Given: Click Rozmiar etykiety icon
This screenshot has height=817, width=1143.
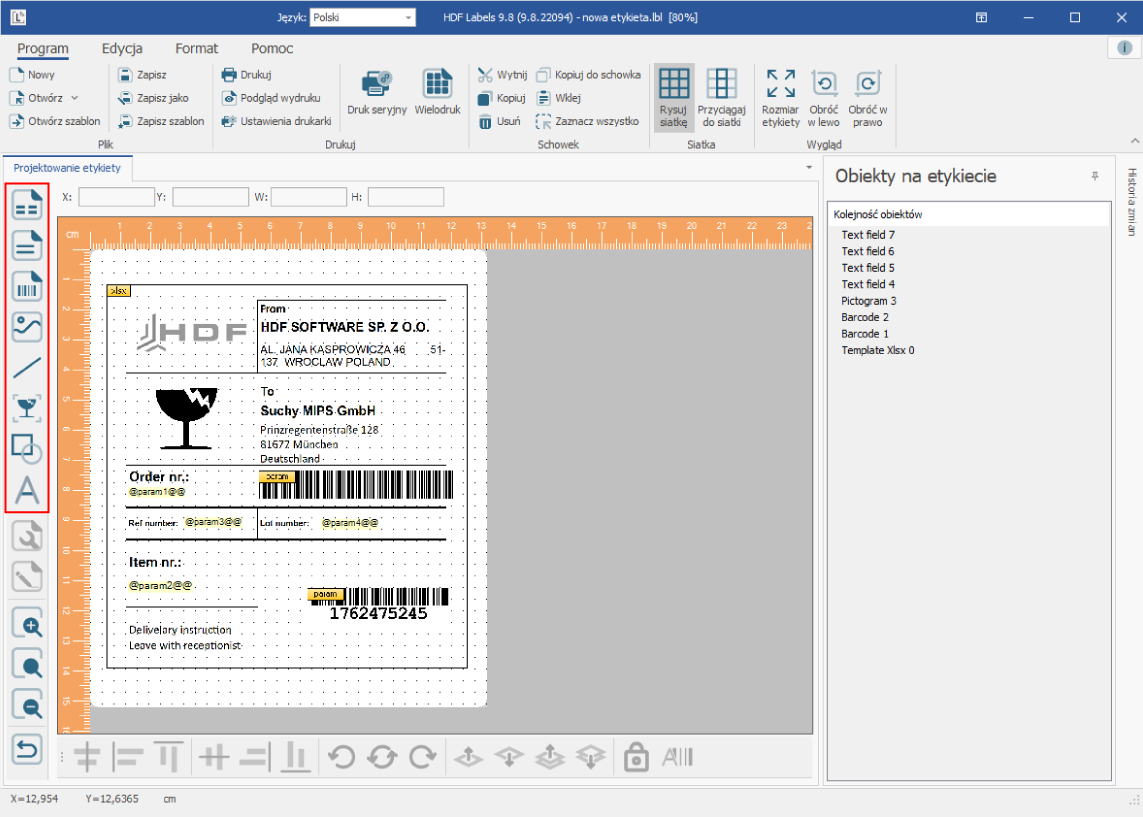Looking at the screenshot, I should point(781,98).
